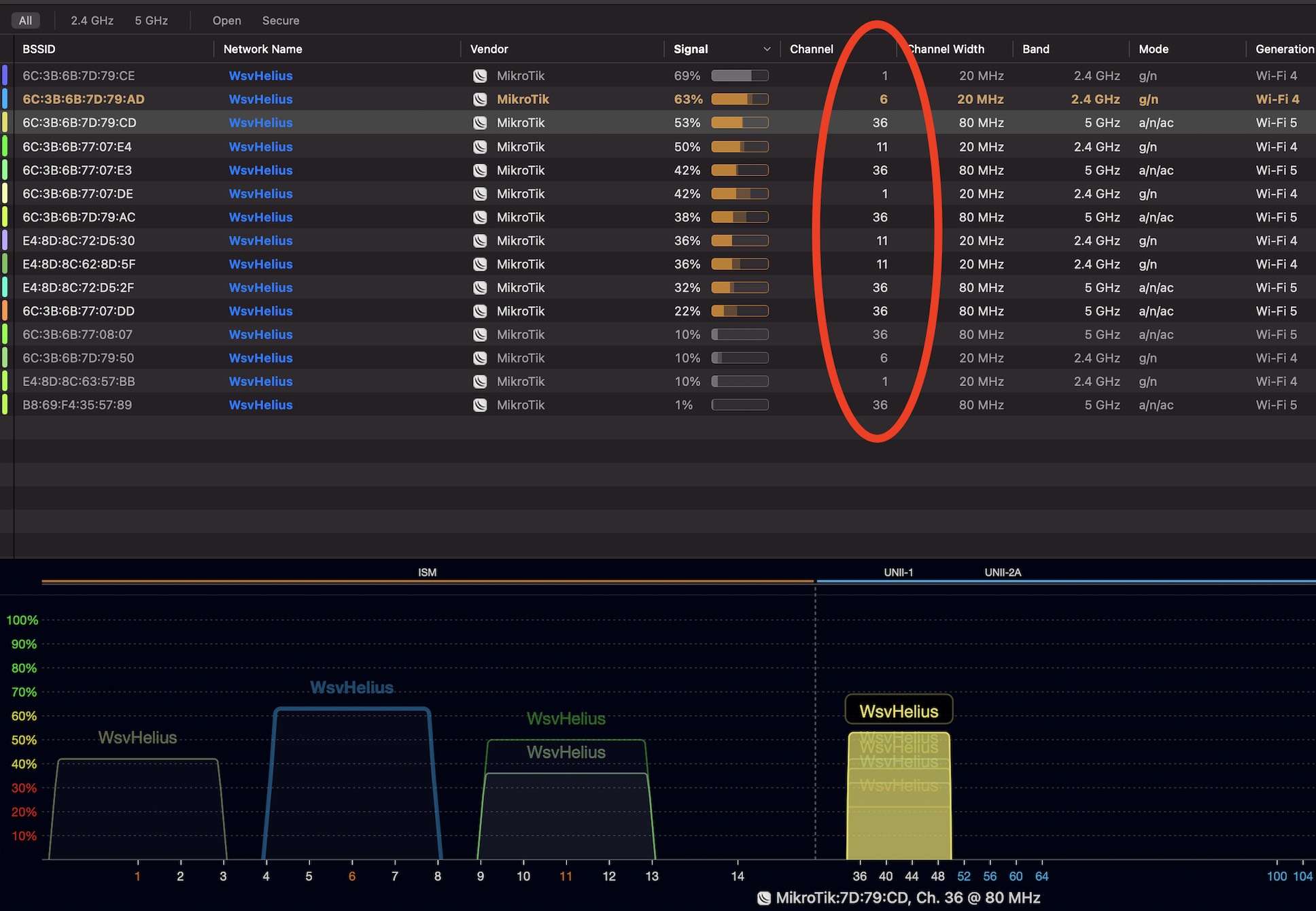Open the Signal column sort dropdown
1316x911 pixels.
[767, 49]
